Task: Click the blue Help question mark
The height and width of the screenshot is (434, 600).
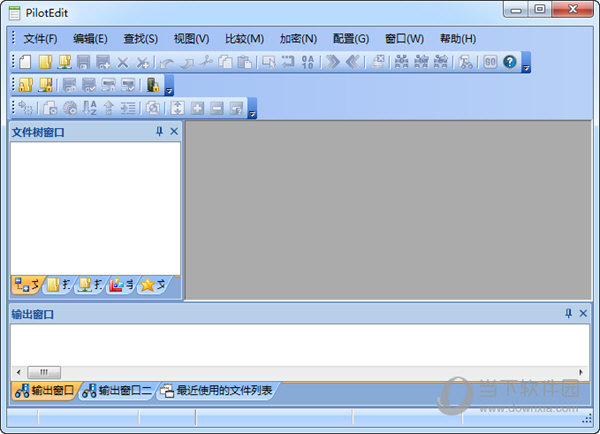Action: 510,62
